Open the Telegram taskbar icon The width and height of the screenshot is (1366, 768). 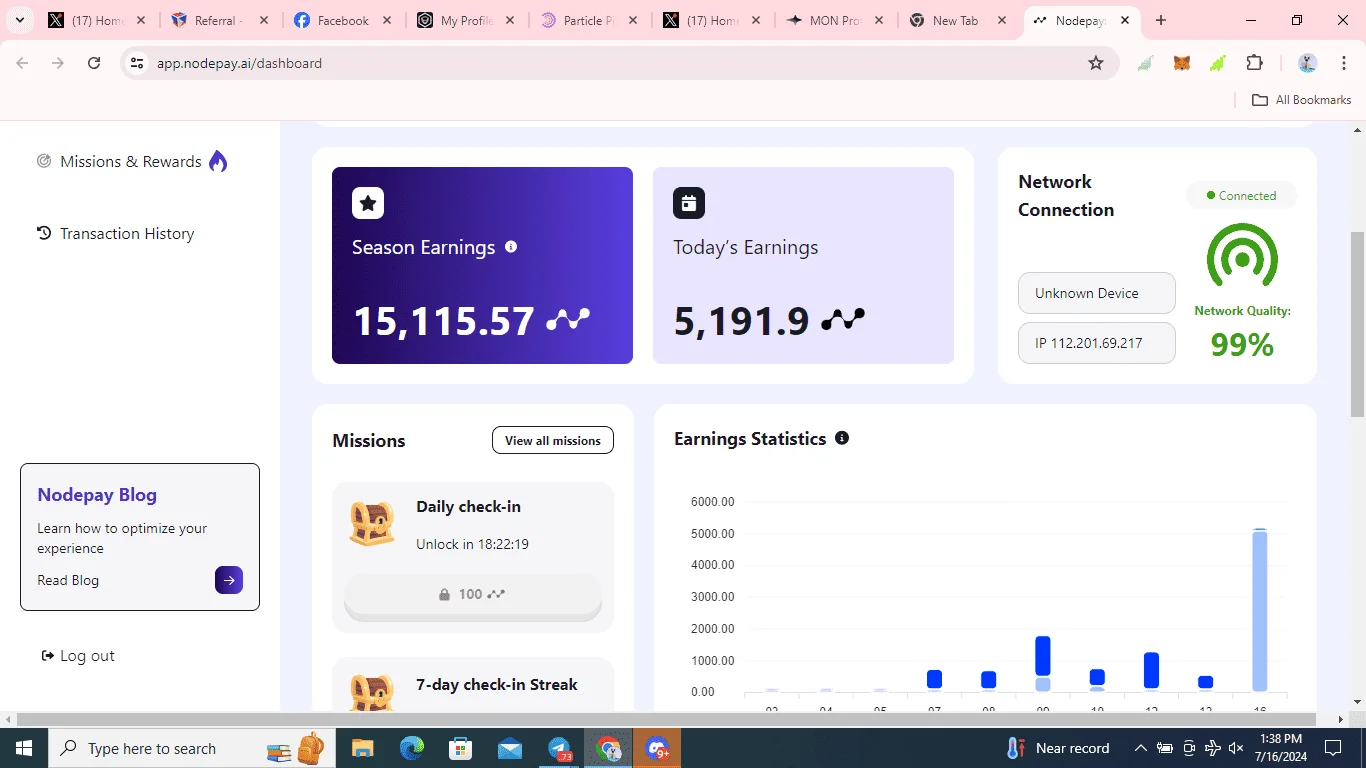point(560,748)
